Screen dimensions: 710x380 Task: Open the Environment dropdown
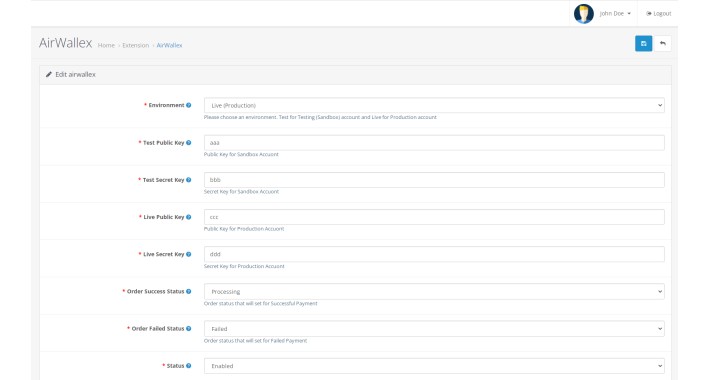pyautogui.click(x=434, y=105)
